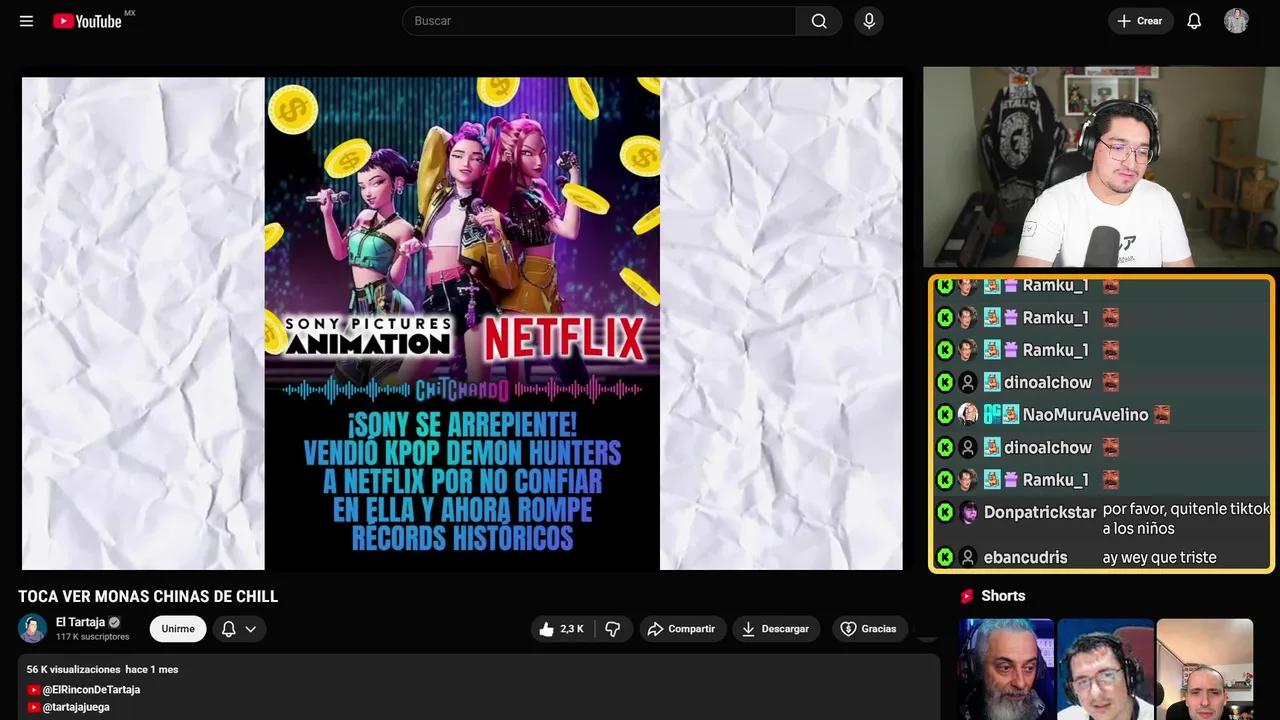Click the Buscar search field

pyautogui.click(x=599, y=21)
